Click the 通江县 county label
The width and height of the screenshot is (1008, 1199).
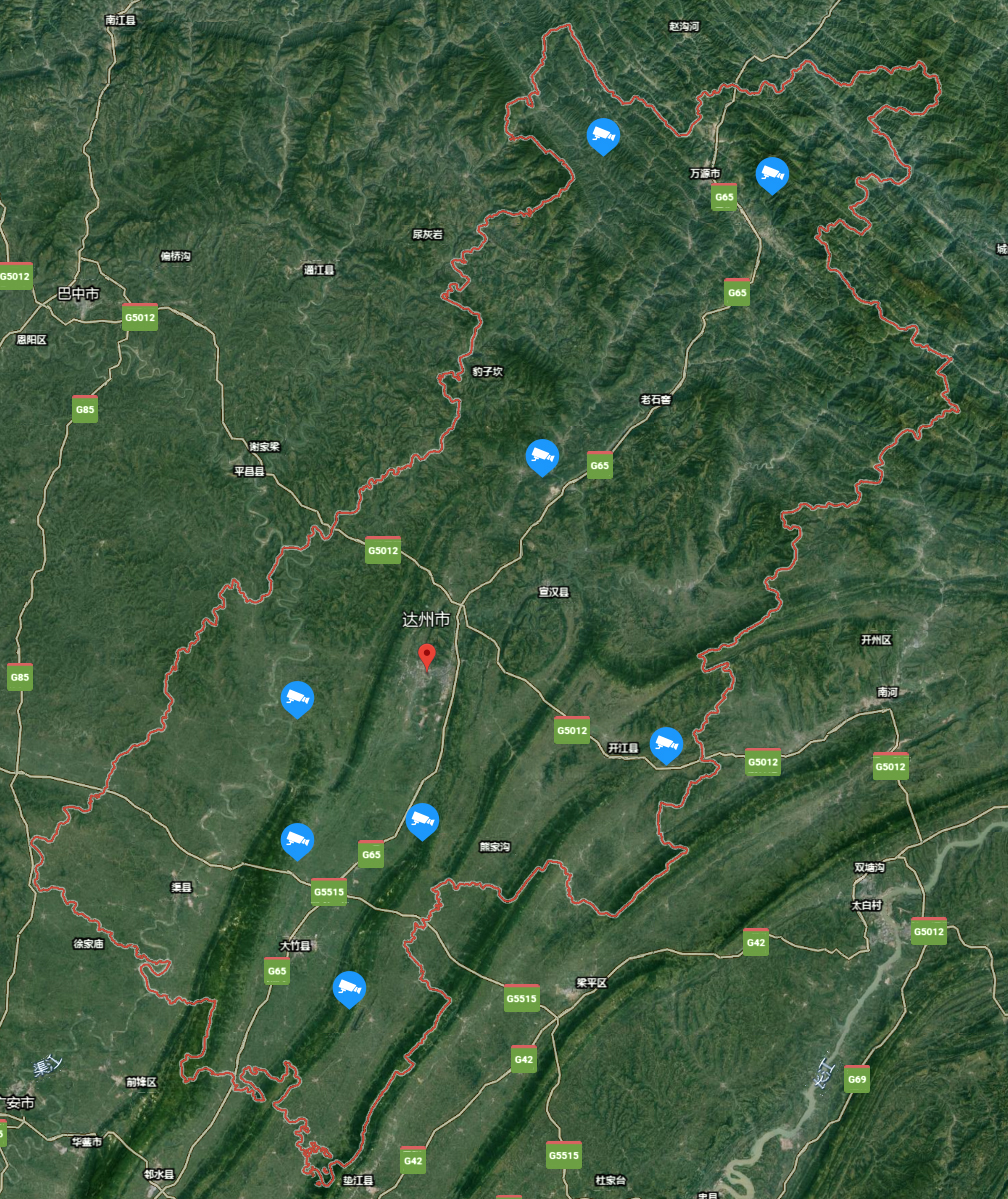click(319, 270)
